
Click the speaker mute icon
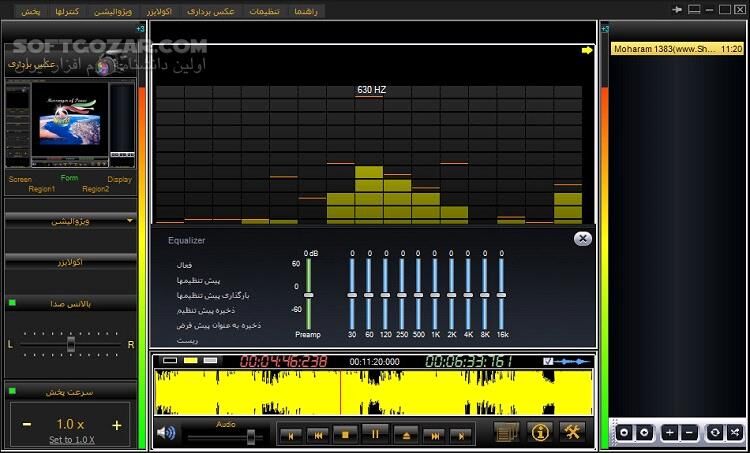(166, 433)
